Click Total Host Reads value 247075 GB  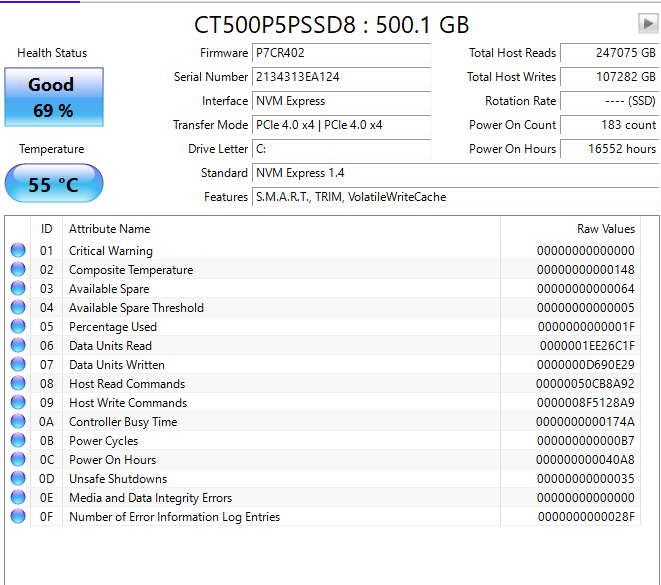click(610, 53)
